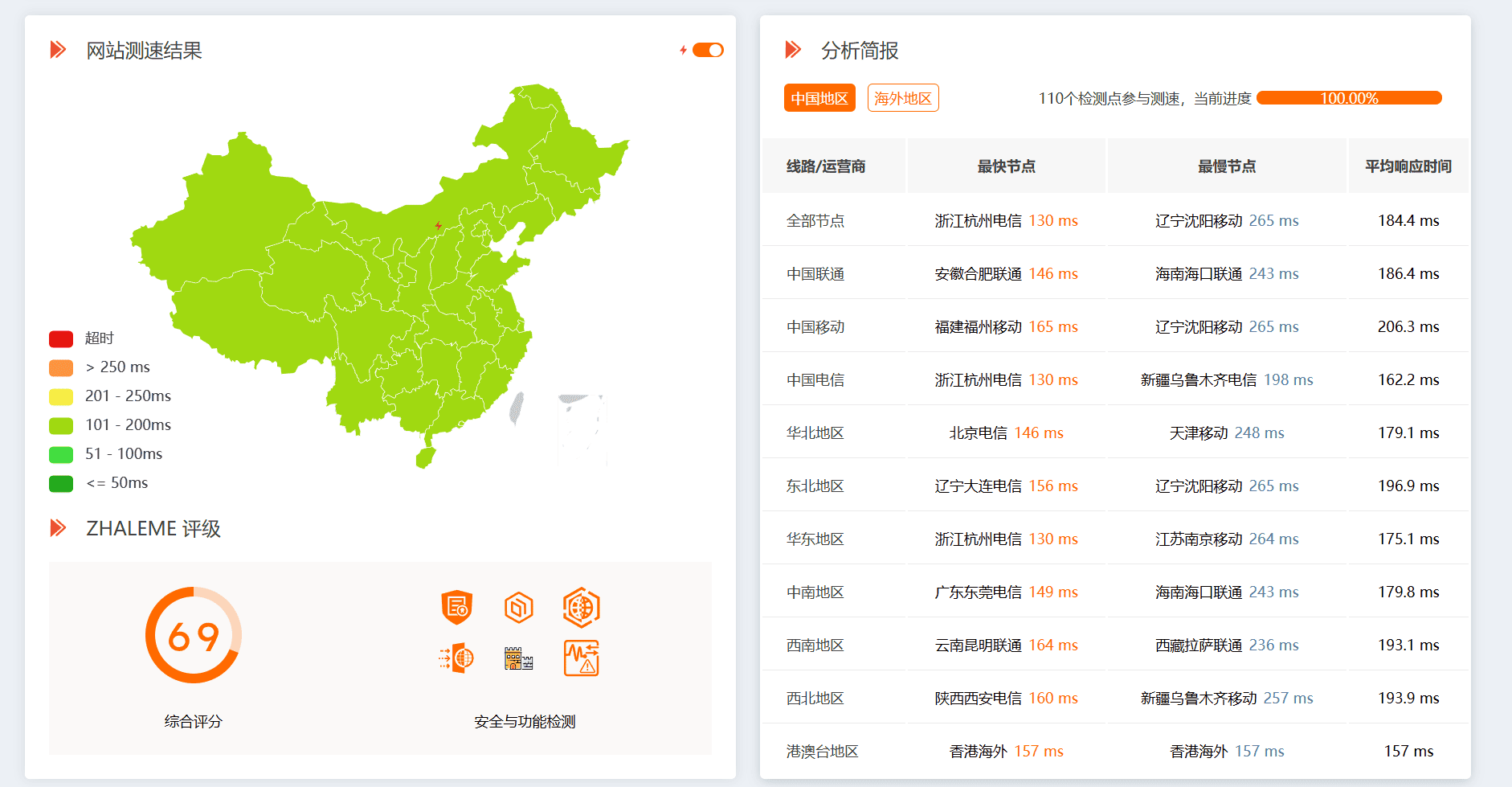Viewport: 1512px width, 787px height.
Task: Click the 69 overall score ring
Action: [x=193, y=635]
